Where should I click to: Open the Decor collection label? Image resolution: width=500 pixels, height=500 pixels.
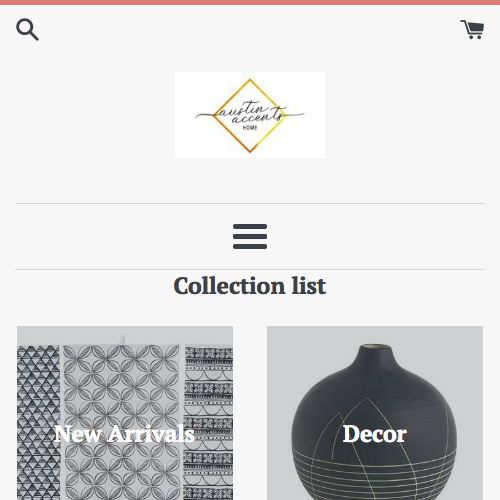375,434
